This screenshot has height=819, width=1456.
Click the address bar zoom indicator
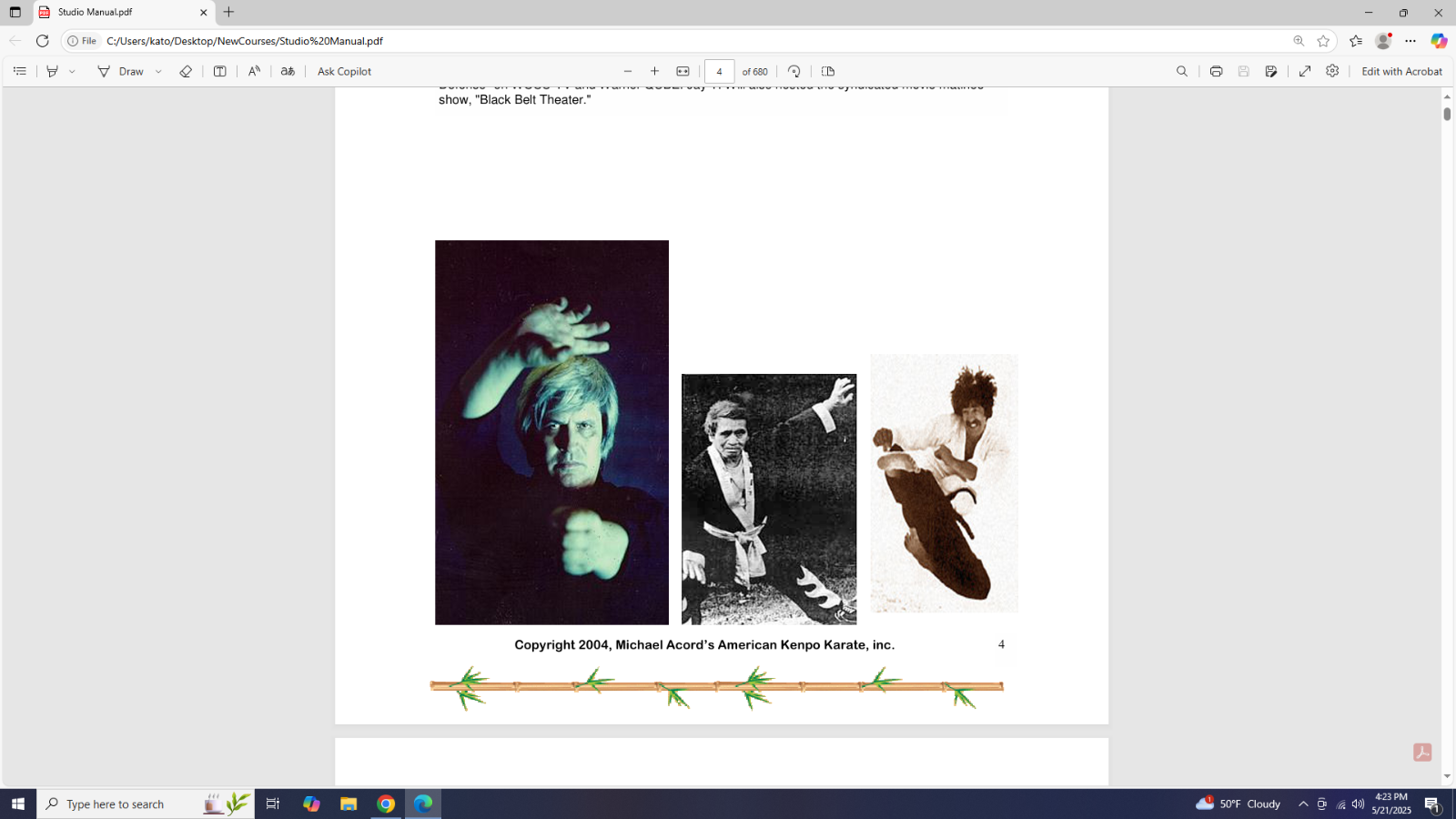(x=1299, y=41)
